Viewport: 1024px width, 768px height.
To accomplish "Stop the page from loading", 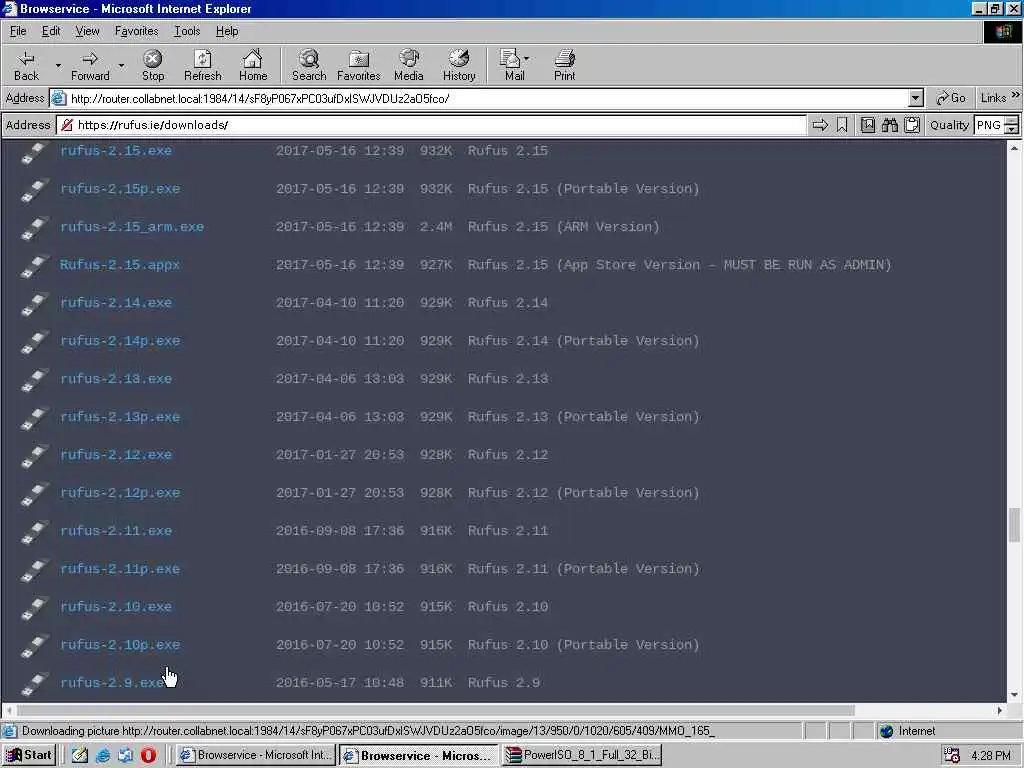I will (153, 65).
